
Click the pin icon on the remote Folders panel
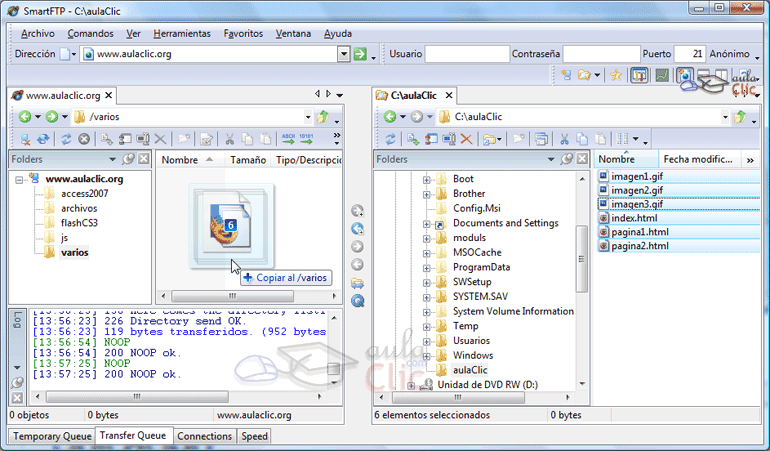click(x=128, y=159)
